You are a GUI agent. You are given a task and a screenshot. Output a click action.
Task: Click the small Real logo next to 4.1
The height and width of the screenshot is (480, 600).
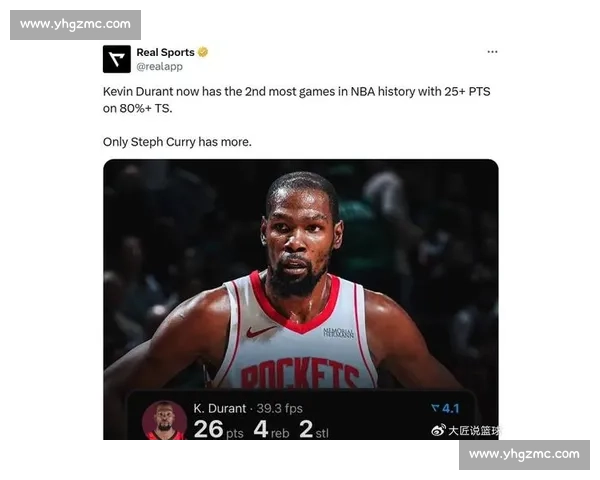pos(435,408)
